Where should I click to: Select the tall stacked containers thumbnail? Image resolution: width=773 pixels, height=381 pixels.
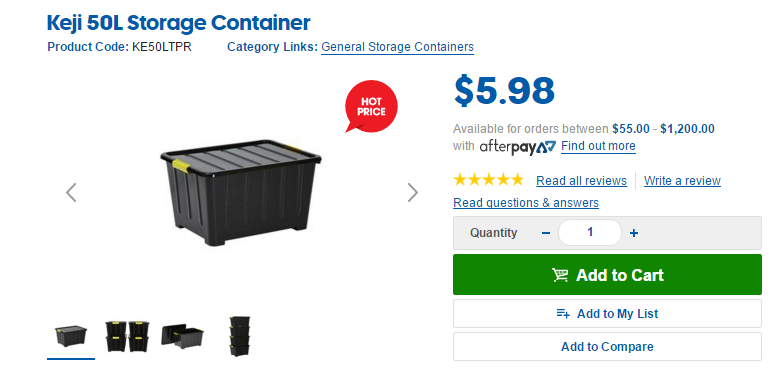pyautogui.click(x=240, y=336)
